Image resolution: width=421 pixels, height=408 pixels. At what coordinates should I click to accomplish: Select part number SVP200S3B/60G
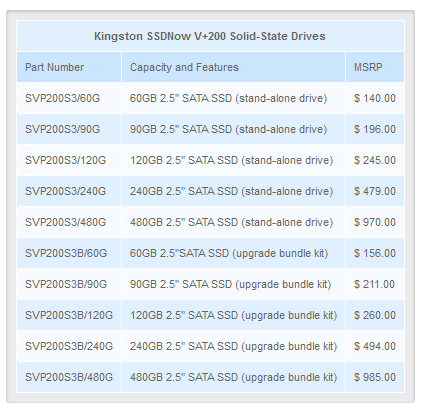pyautogui.click(x=66, y=253)
